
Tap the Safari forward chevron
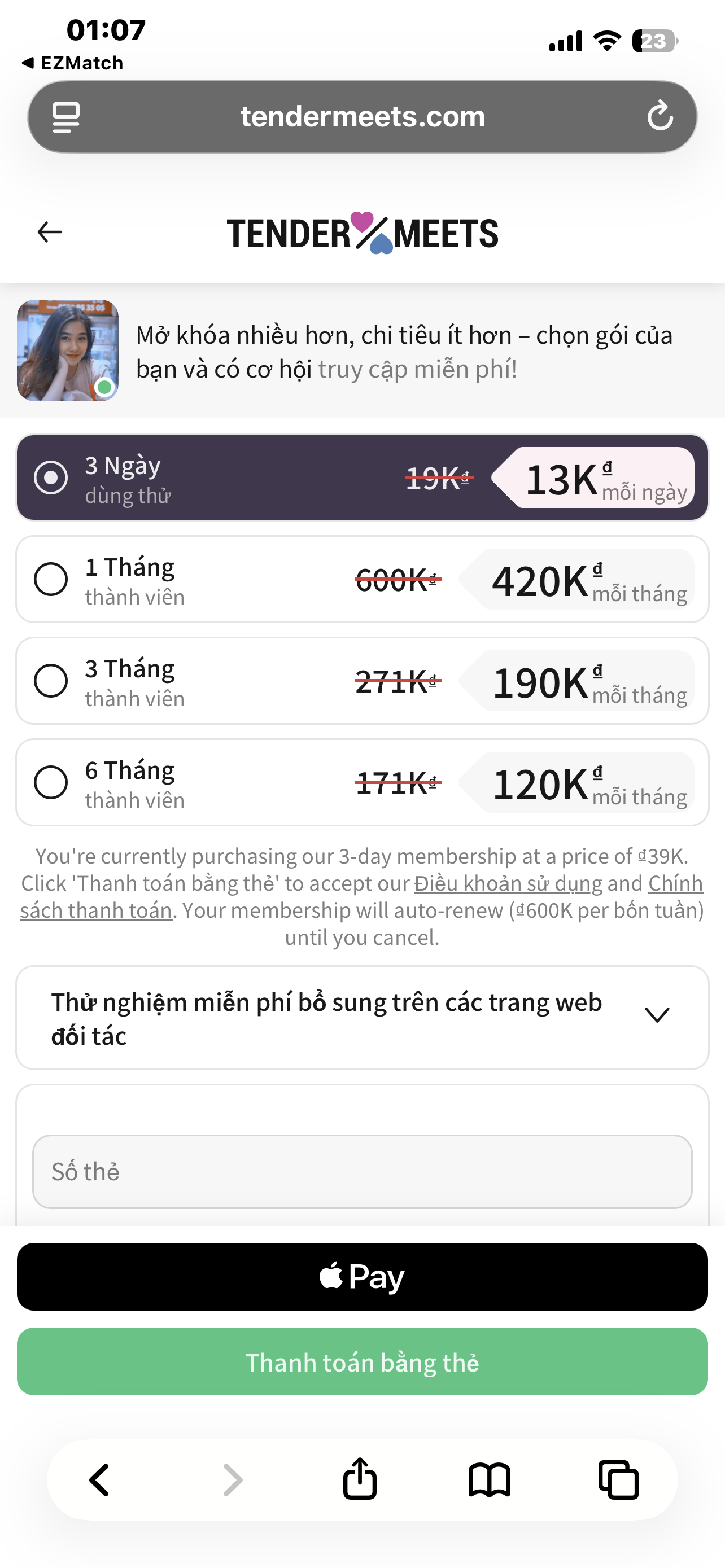(x=233, y=1480)
